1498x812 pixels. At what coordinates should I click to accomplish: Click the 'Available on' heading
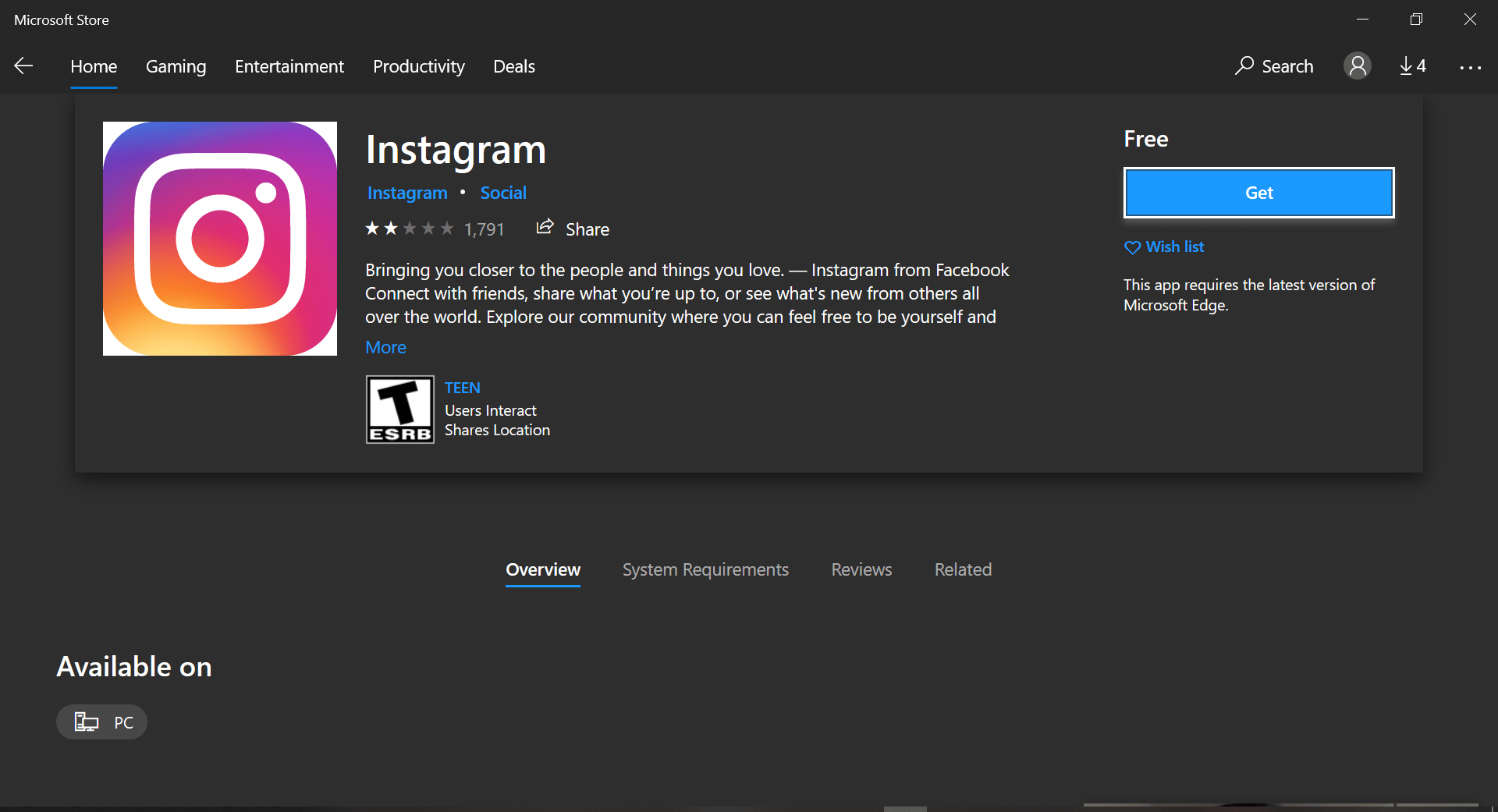coord(134,667)
